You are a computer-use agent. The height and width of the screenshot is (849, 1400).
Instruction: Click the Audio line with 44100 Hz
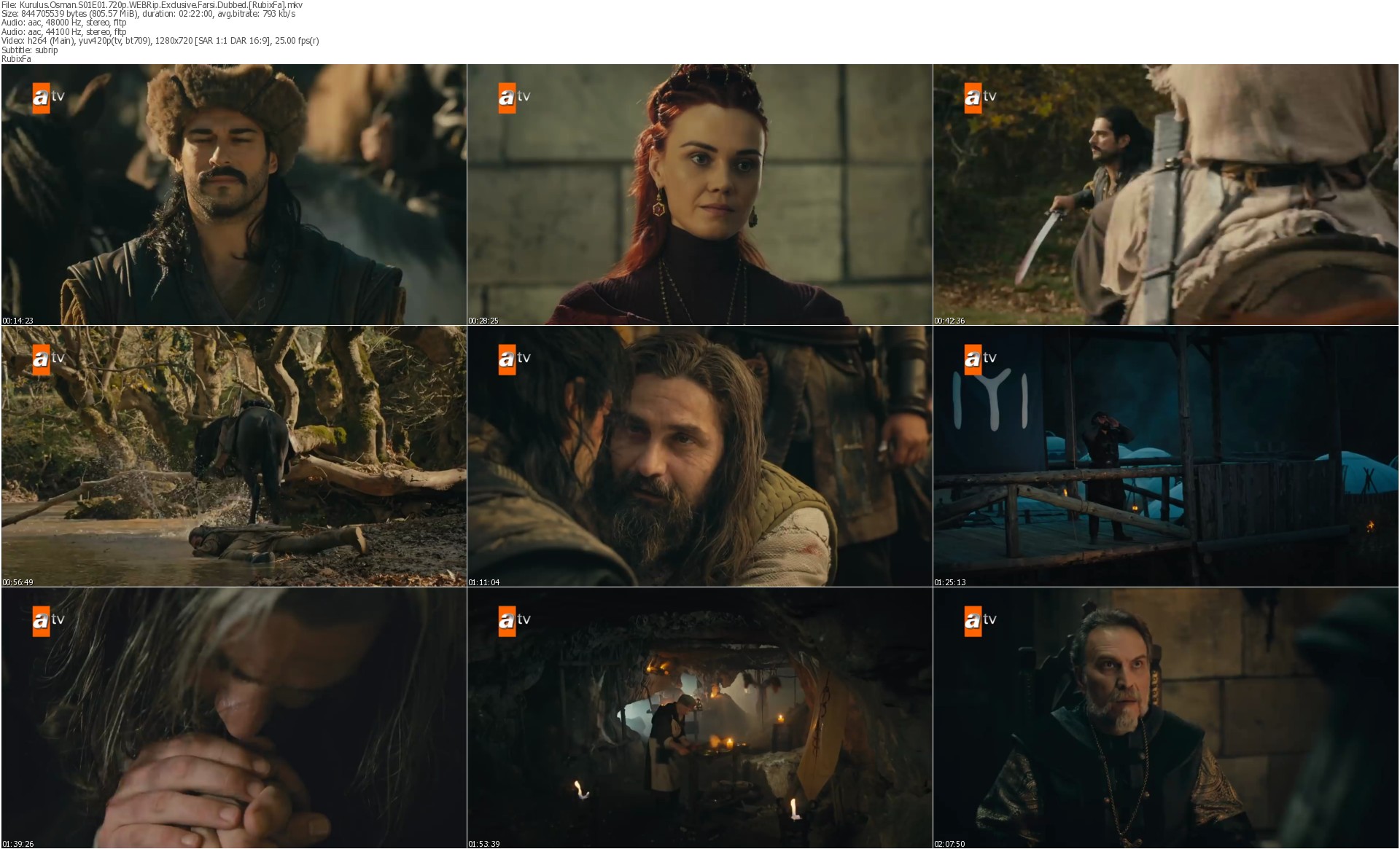(64, 31)
